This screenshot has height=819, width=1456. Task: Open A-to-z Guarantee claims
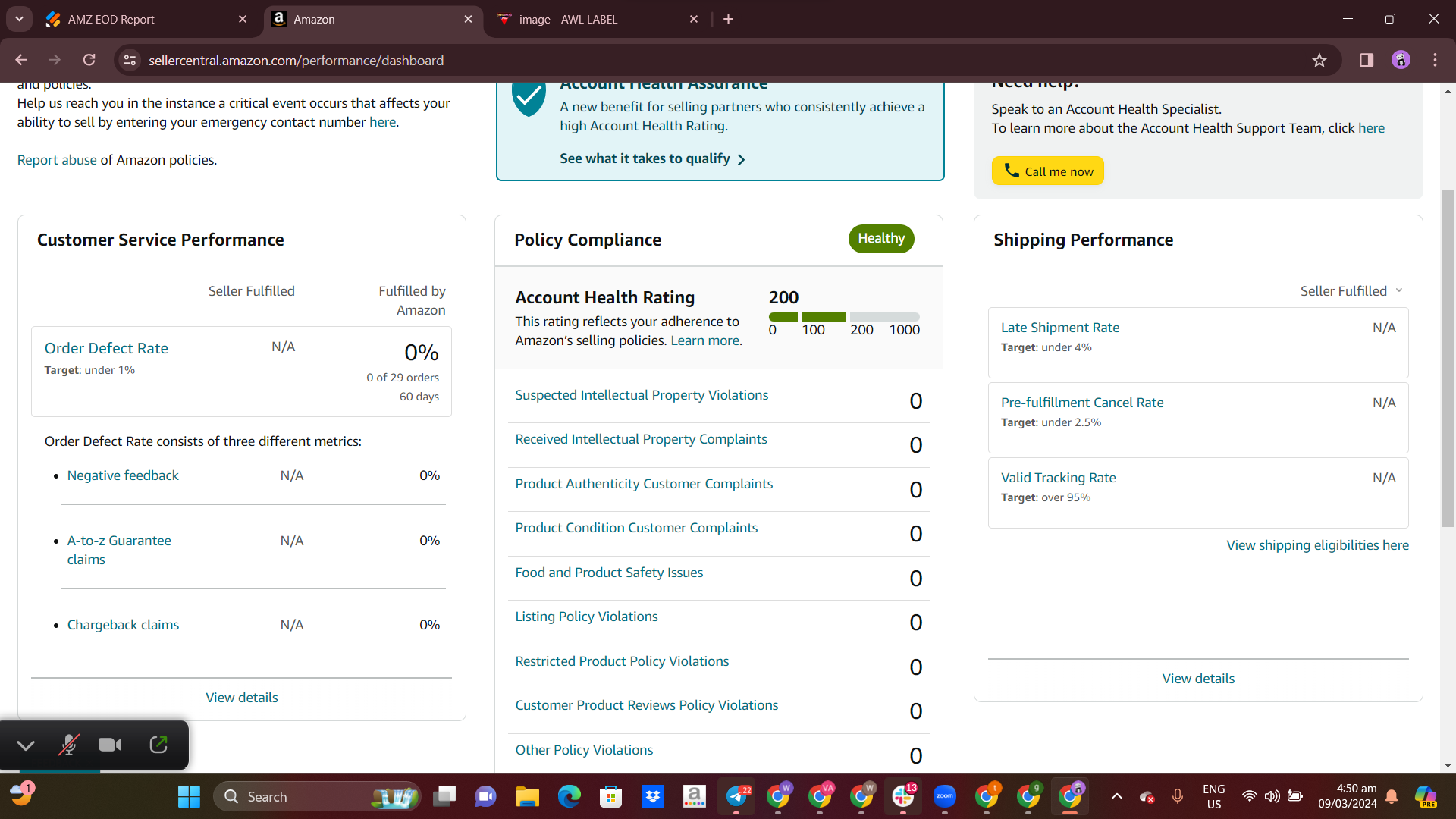coord(119,550)
